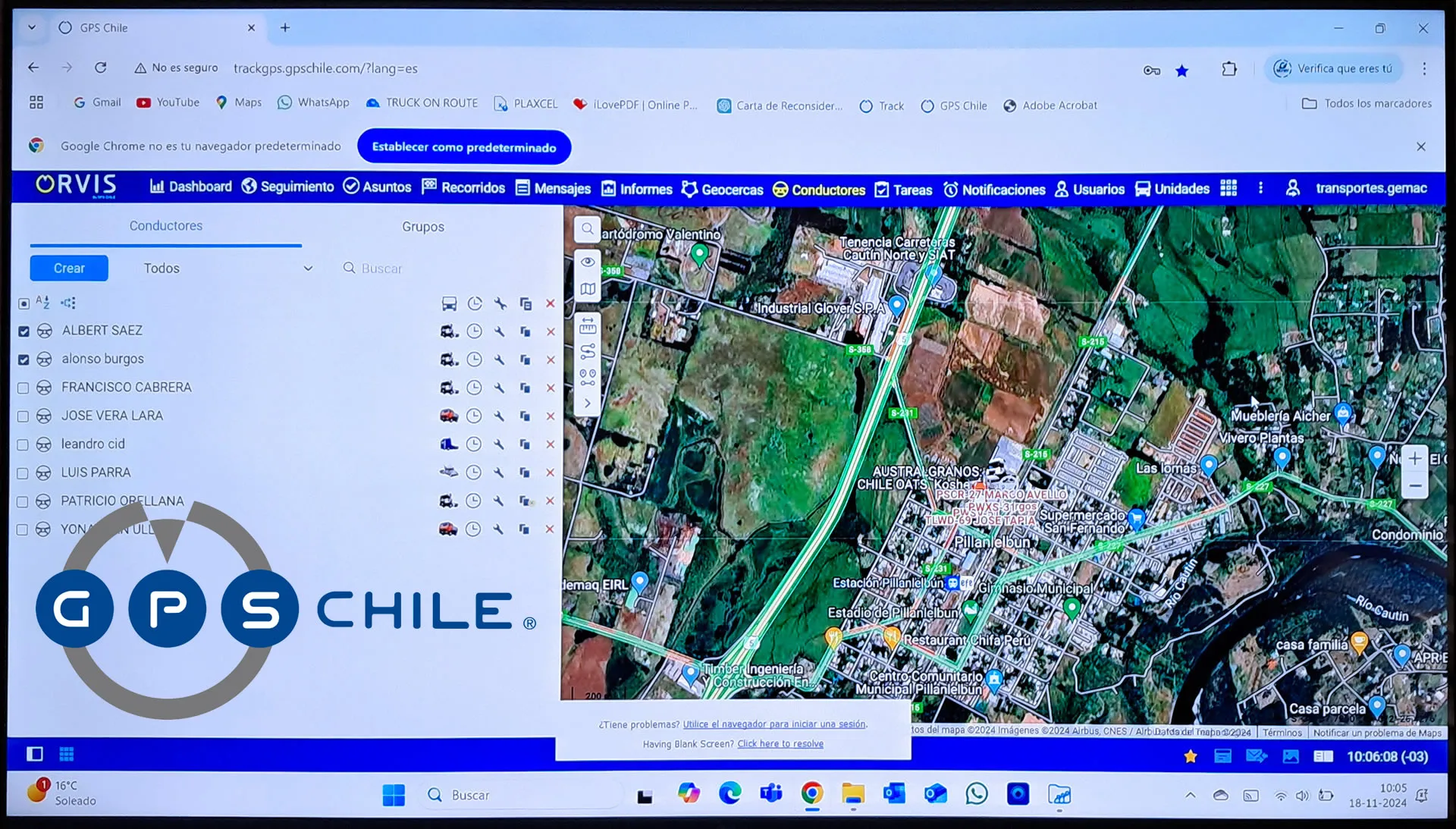
Task: Click the bottom bar star favorite icon
Action: pyautogui.click(x=1191, y=756)
